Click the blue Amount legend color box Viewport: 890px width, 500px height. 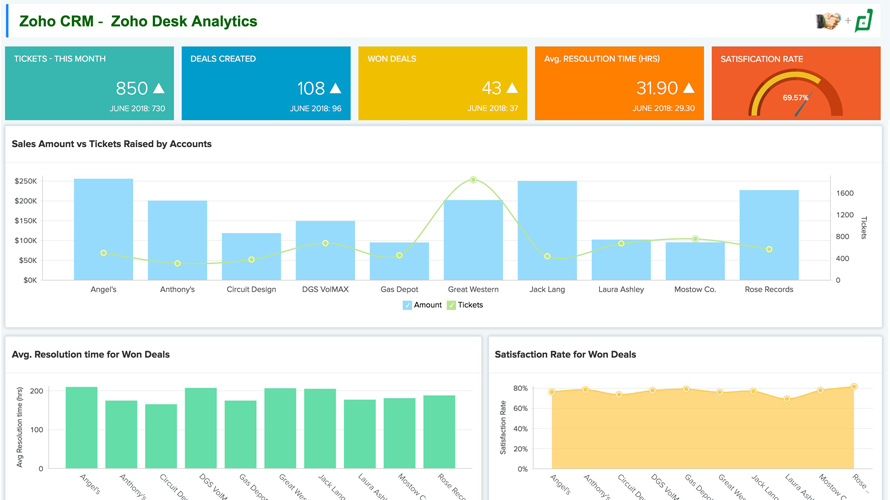click(407, 305)
